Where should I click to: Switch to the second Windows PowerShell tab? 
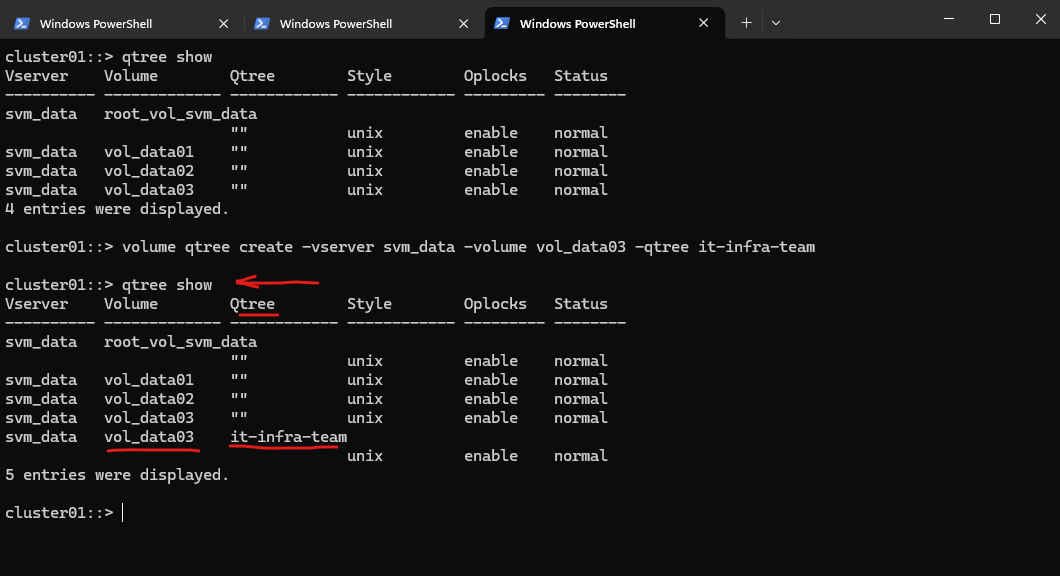pos(350,23)
